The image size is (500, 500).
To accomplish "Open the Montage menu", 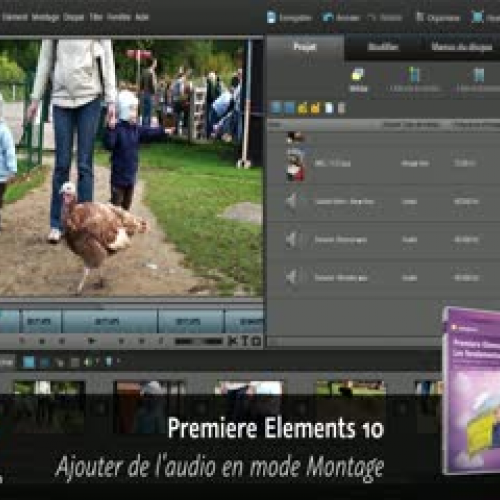I will 45,17.
